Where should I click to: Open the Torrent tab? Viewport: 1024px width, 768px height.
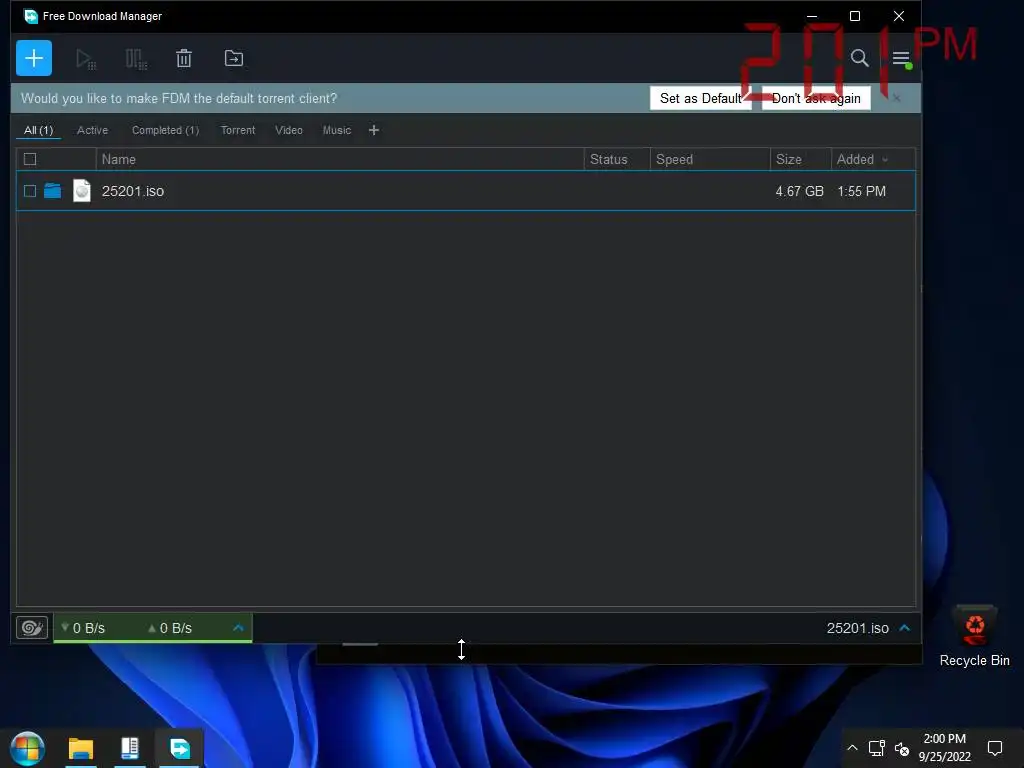tap(238, 130)
